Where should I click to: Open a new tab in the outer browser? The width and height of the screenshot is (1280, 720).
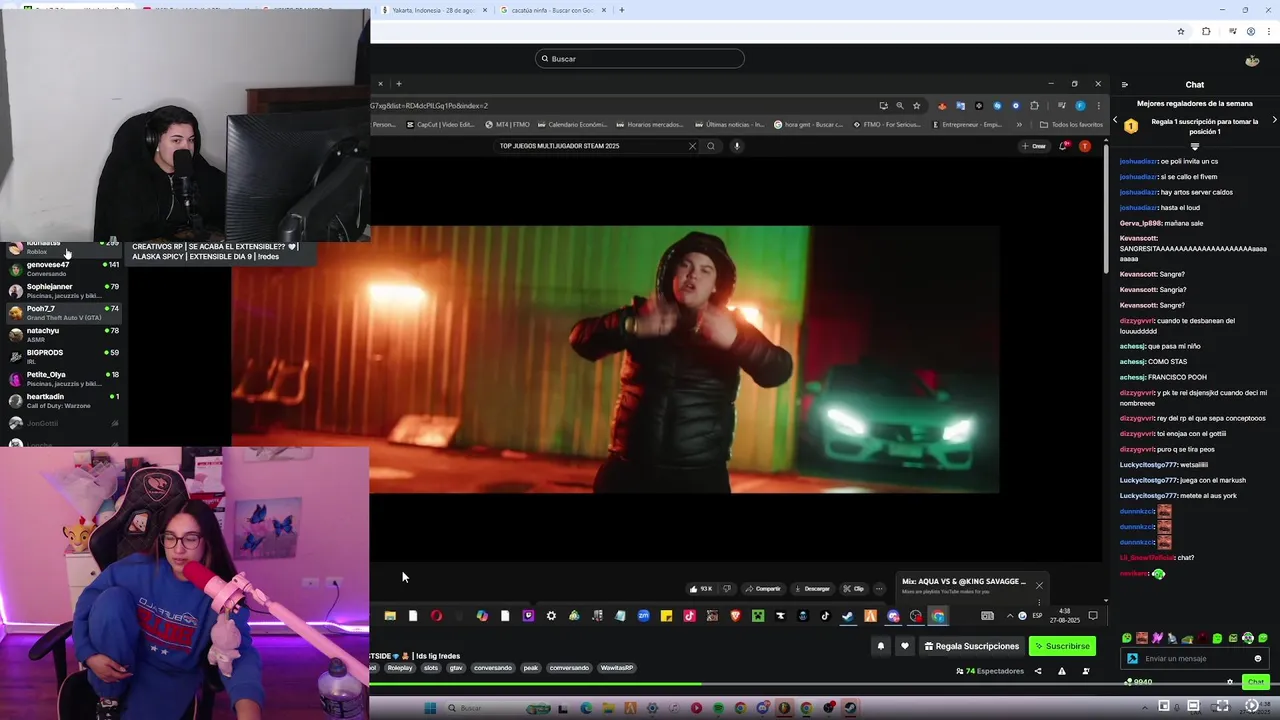click(621, 10)
